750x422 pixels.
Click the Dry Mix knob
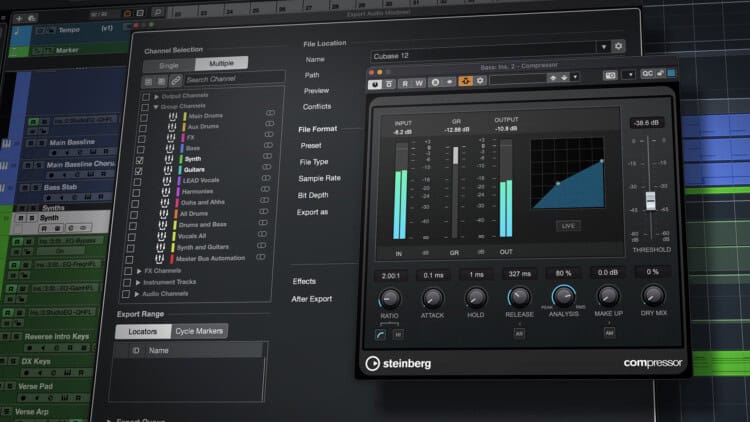653,295
